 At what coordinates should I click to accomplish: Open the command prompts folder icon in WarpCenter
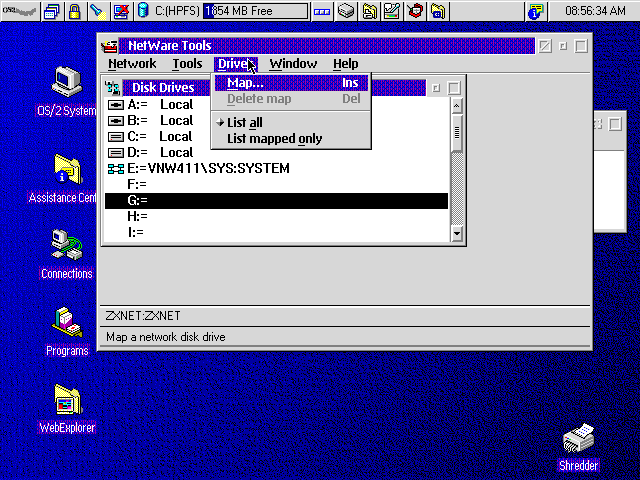(x=438, y=11)
